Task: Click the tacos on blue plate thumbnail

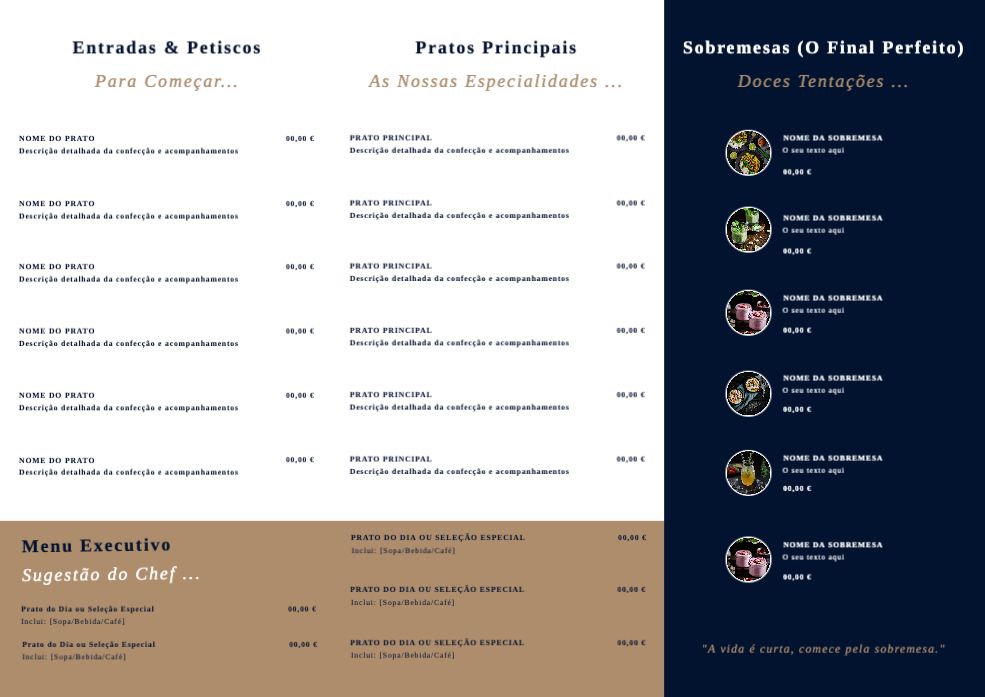Action: point(748,393)
